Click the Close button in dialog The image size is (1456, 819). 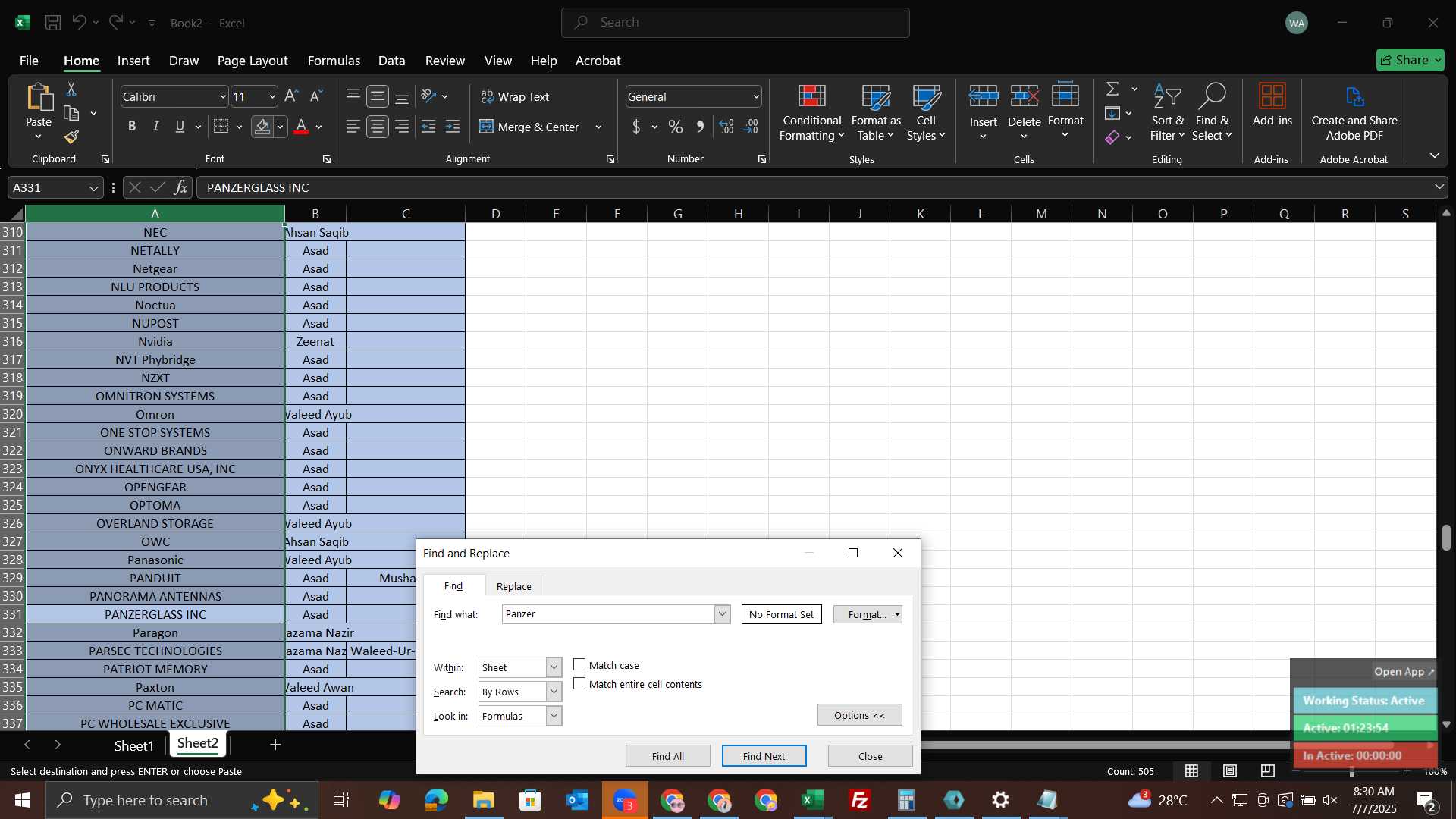(x=870, y=756)
